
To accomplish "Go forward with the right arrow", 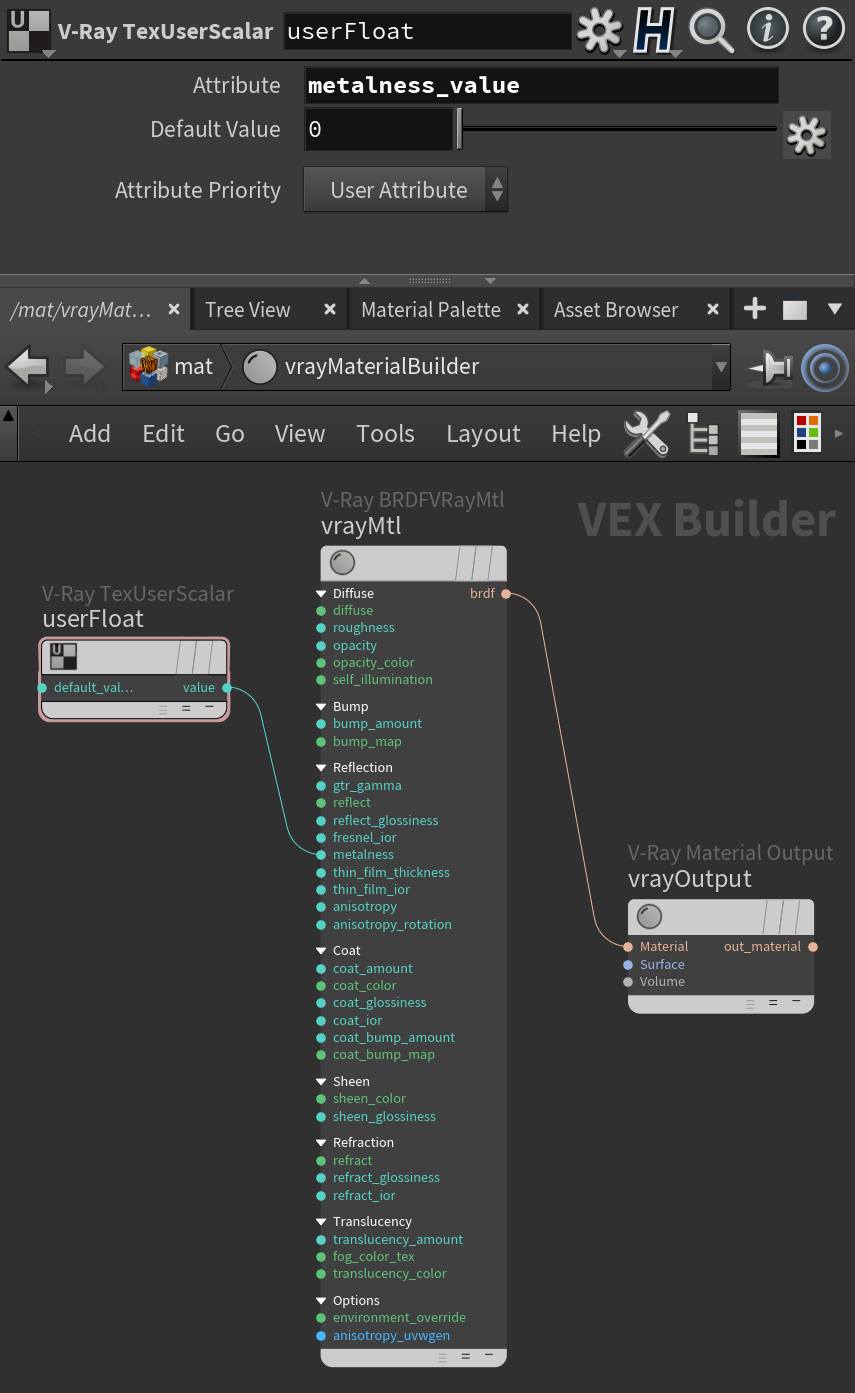I will coord(84,368).
